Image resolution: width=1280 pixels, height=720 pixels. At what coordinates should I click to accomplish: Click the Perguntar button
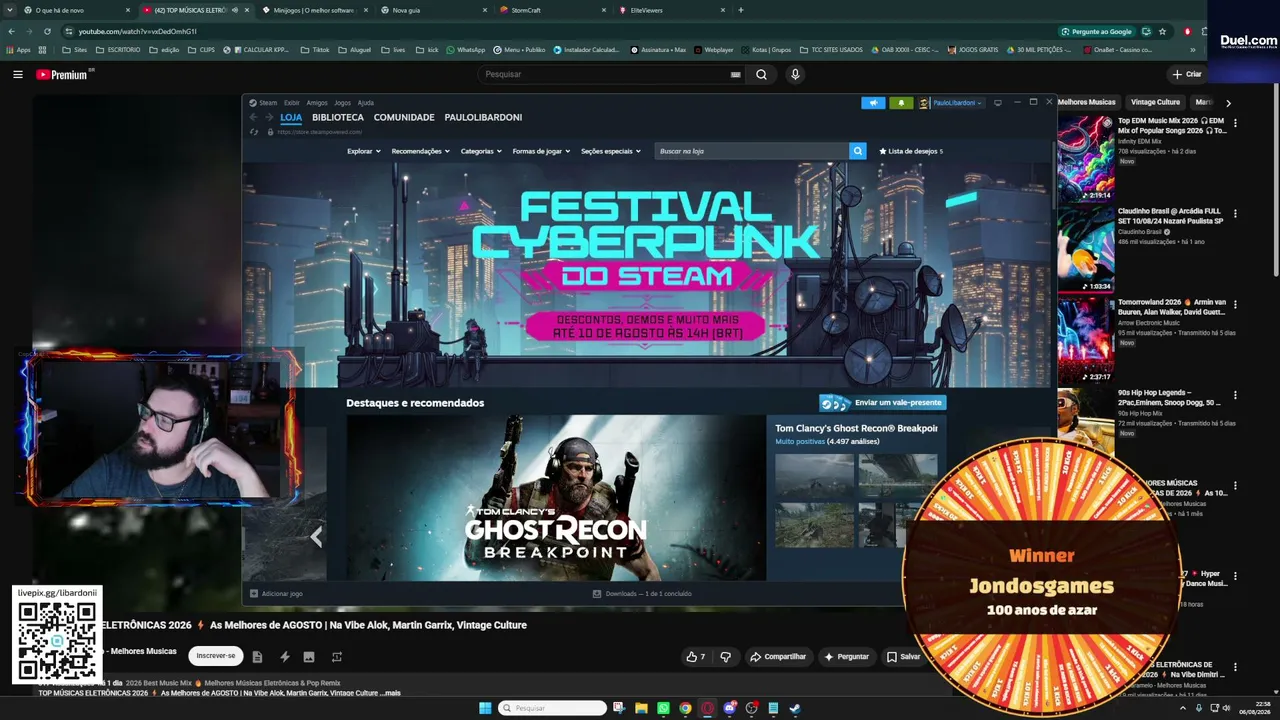846,657
